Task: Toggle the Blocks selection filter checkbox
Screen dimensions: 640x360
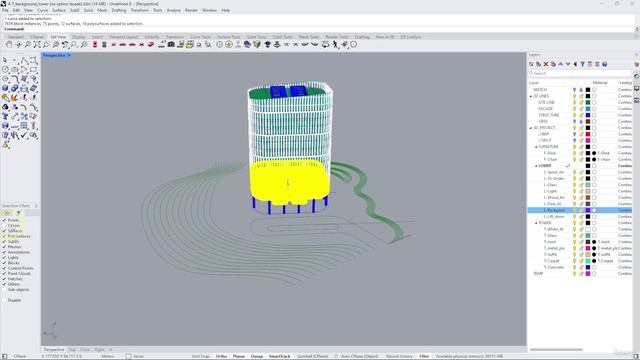Action: [x=4, y=263]
